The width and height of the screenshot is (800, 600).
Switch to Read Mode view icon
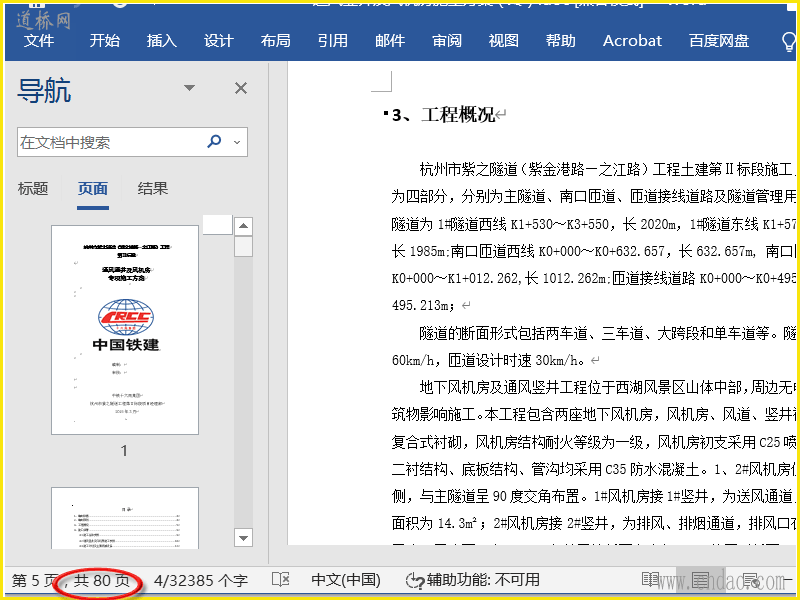651,580
